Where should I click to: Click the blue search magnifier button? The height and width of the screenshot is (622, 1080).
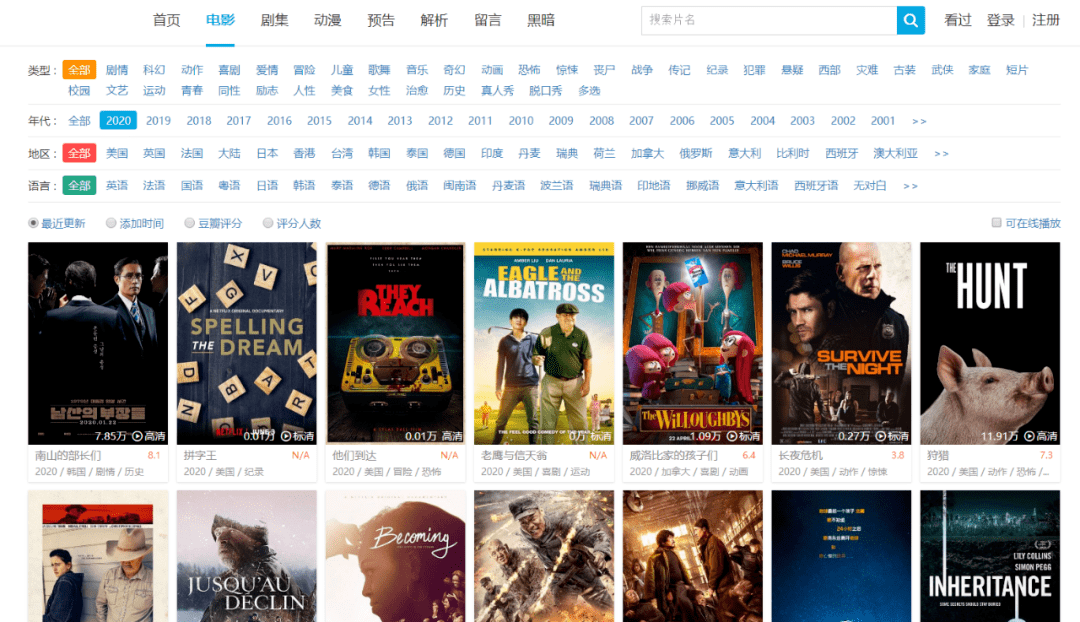[910, 21]
